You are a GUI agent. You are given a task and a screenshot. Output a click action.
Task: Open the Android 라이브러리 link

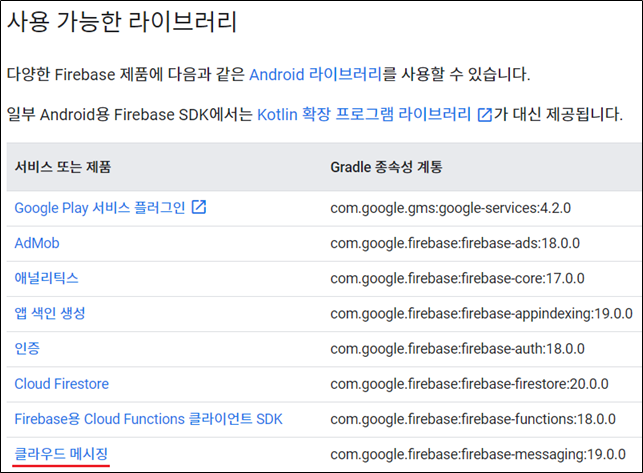316,75
